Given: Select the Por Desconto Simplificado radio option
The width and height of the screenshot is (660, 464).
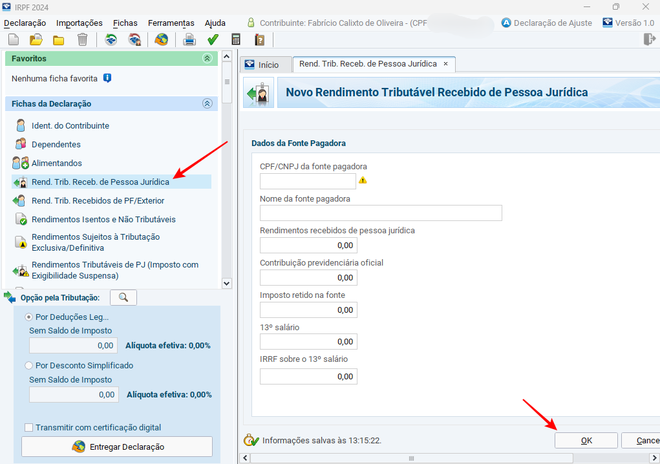Looking at the screenshot, I should (x=29, y=365).
